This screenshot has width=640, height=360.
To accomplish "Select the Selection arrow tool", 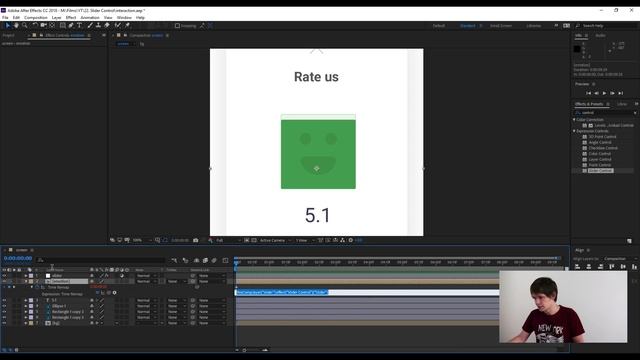I will tap(8, 25).
